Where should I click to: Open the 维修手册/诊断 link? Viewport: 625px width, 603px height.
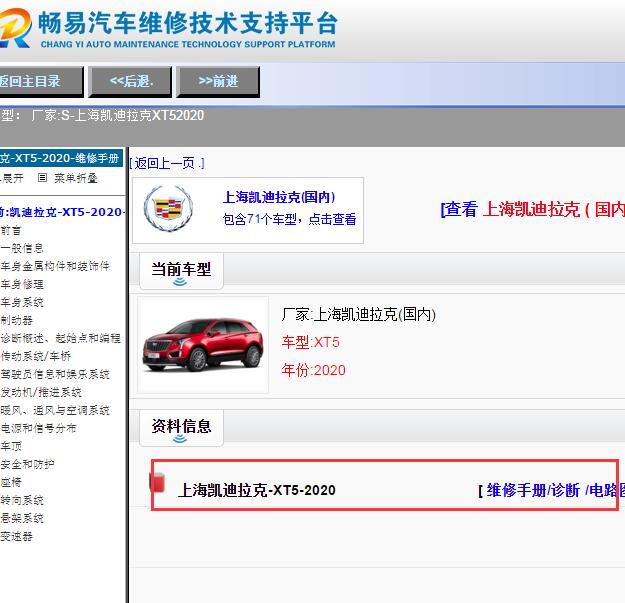(x=533, y=490)
